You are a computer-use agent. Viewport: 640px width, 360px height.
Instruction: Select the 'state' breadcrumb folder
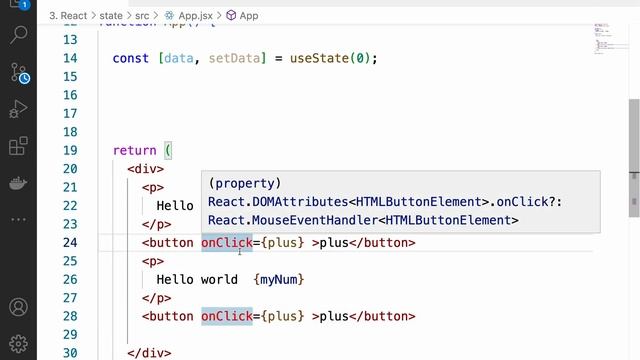tap(111, 16)
